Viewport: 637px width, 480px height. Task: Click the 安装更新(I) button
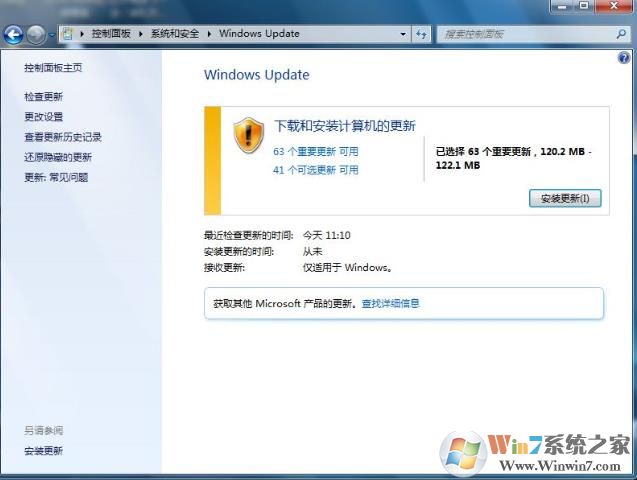[565, 198]
